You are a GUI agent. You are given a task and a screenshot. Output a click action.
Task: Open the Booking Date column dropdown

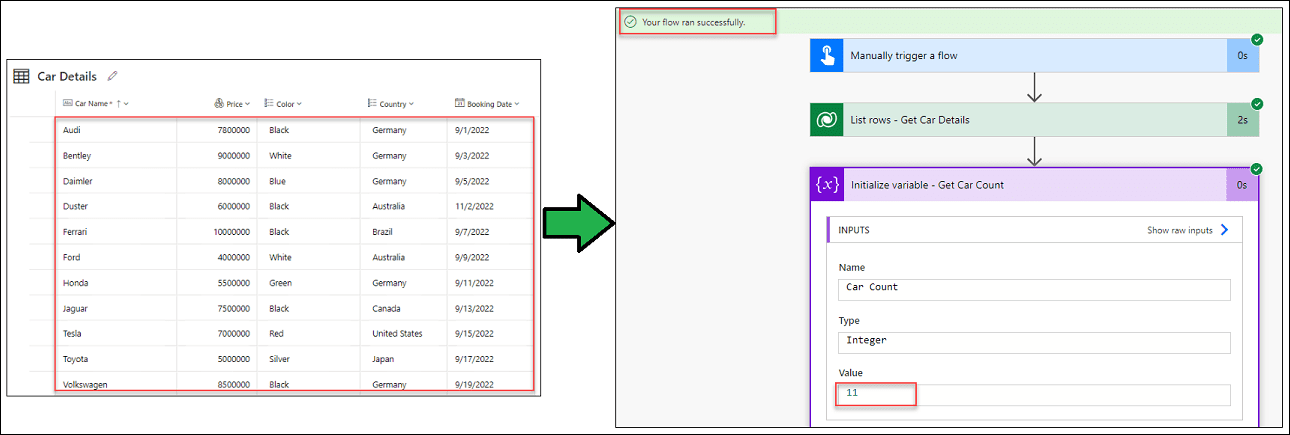[517, 103]
